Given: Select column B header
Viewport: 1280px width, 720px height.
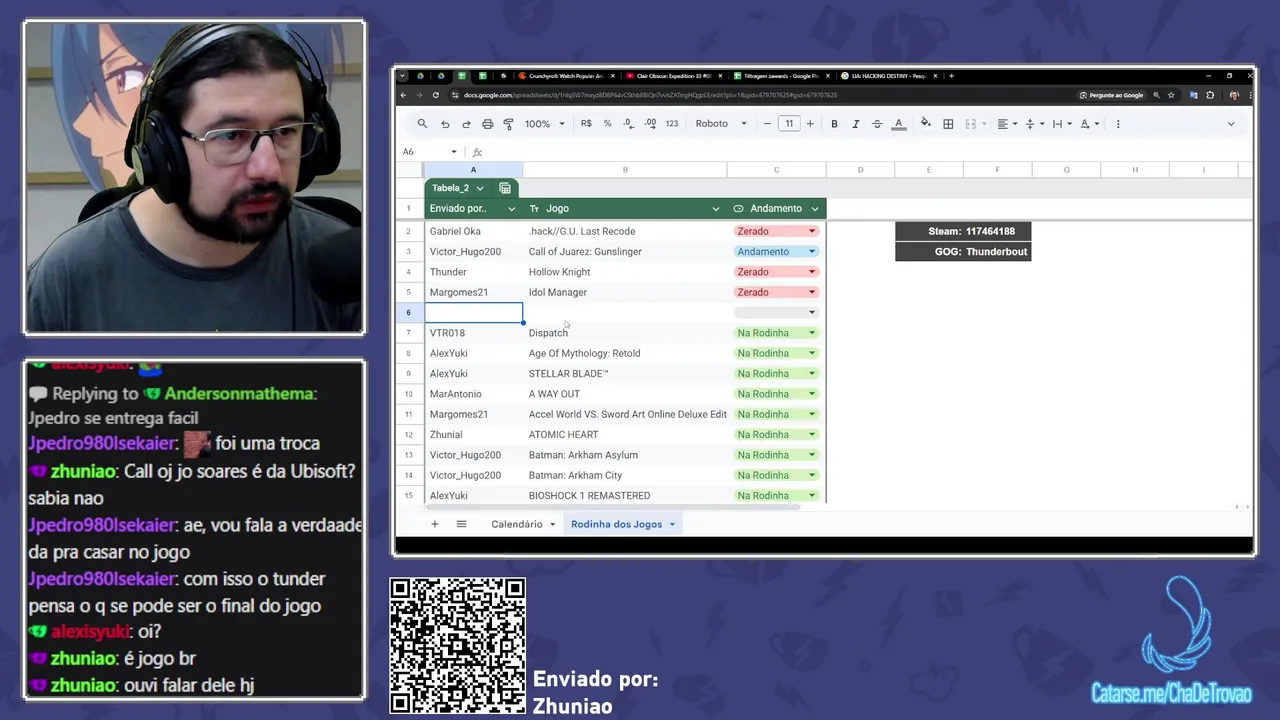Looking at the screenshot, I should pos(625,170).
